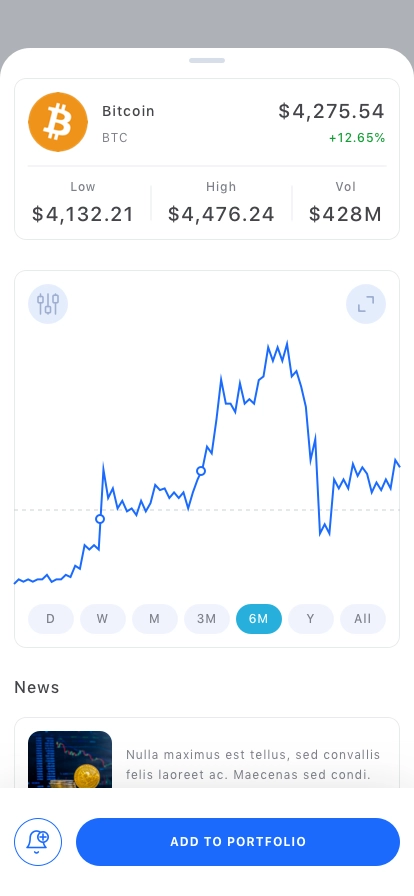Show the Y yearly chart range
The width and height of the screenshot is (414, 896).
click(x=311, y=619)
